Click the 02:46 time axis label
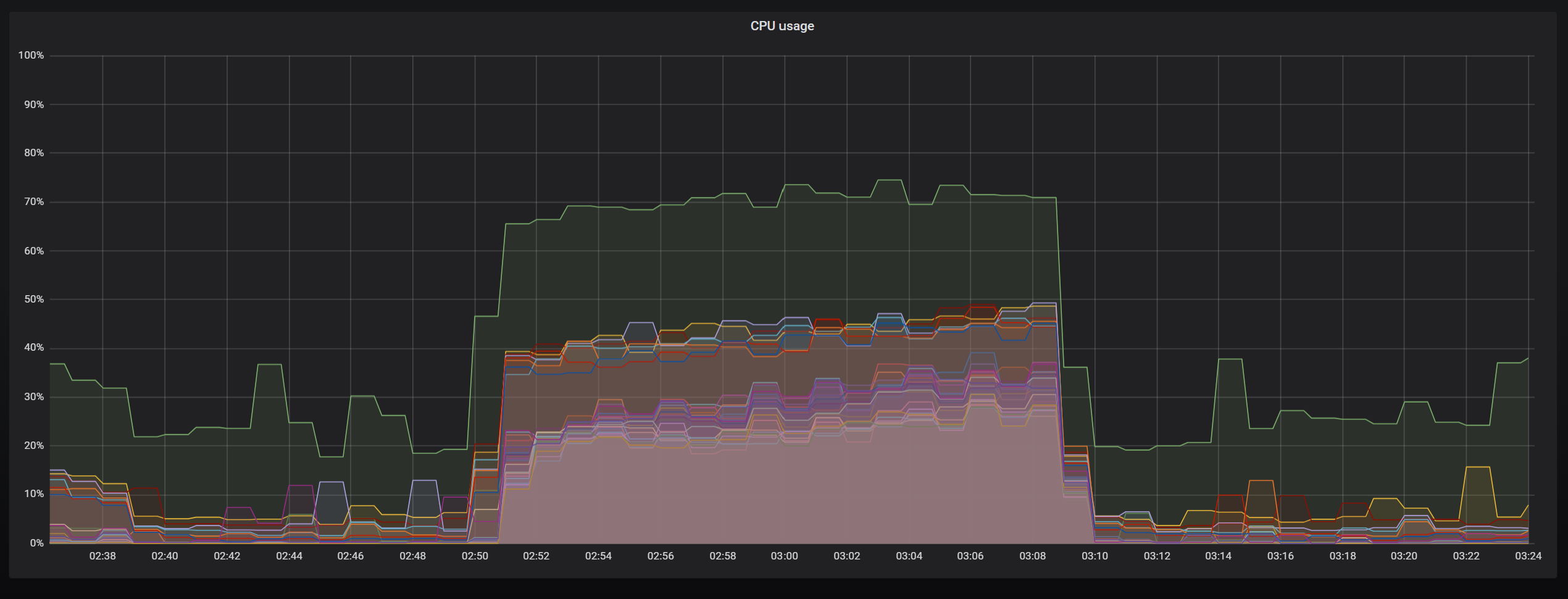Image resolution: width=1568 pixels, height=599 pixels. [351, 556]
